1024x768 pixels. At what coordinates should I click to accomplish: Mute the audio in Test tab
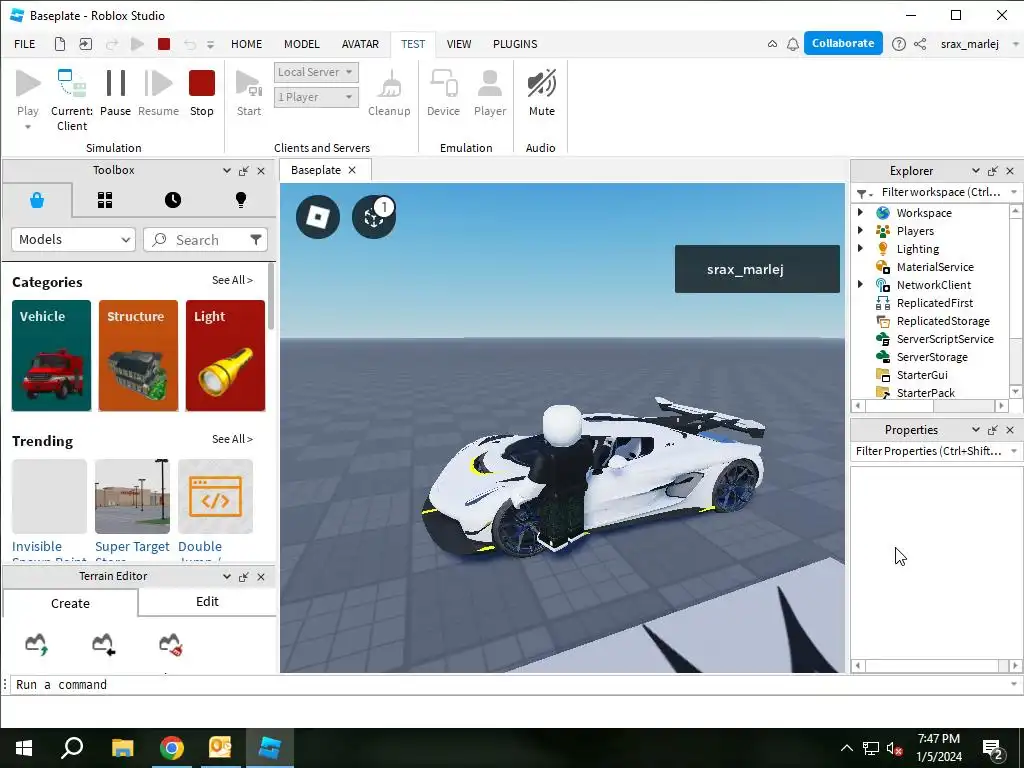541,92
